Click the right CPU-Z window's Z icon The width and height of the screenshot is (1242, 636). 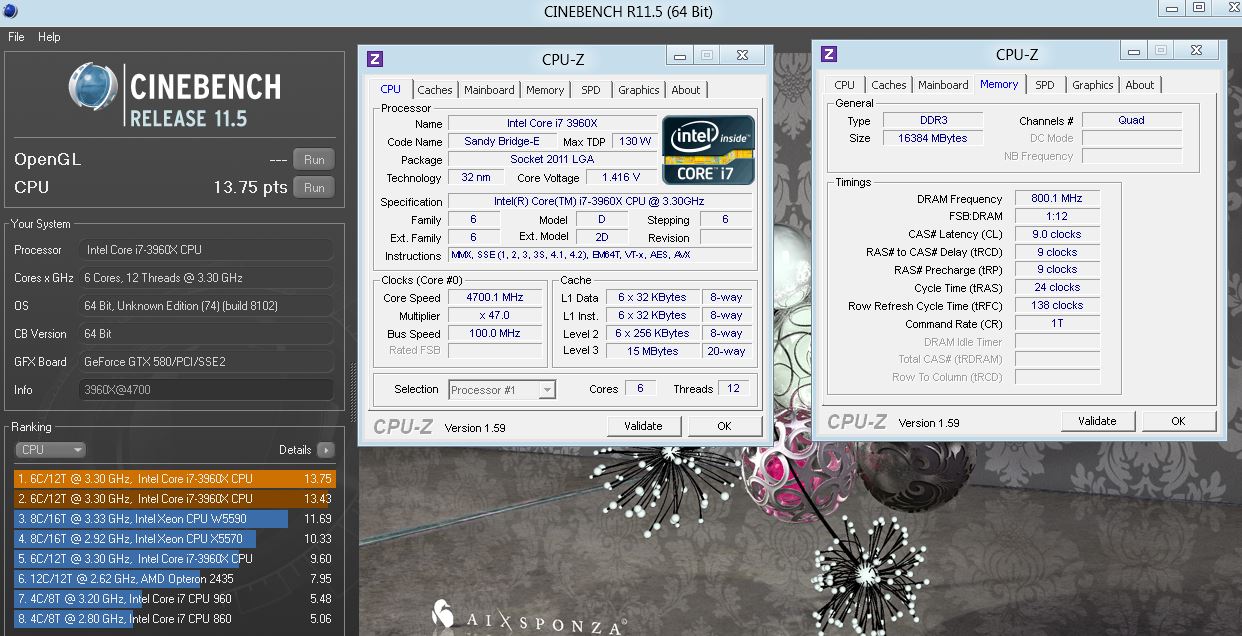829,55
